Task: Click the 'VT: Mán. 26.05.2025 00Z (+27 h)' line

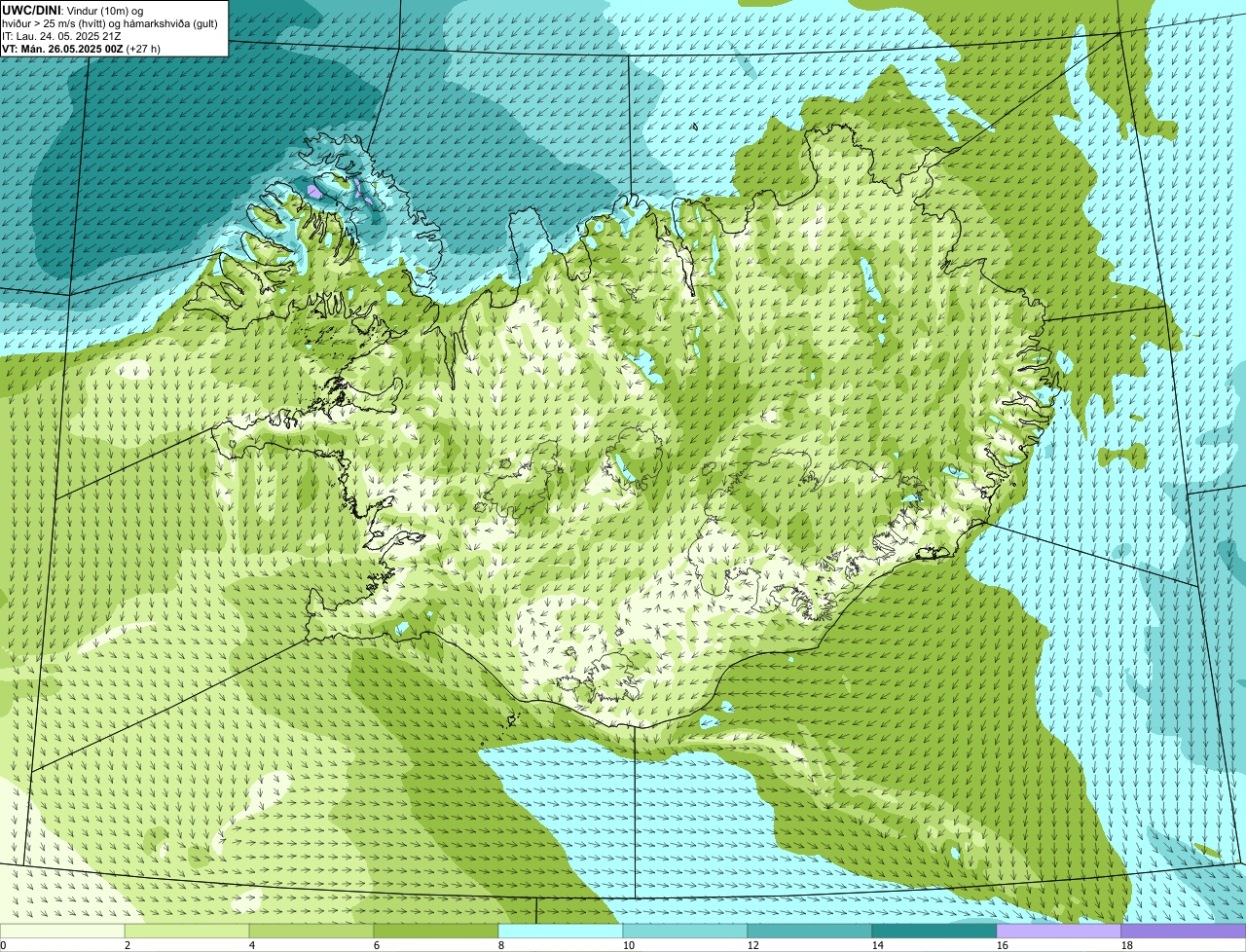Action: [x=82, y=48]
